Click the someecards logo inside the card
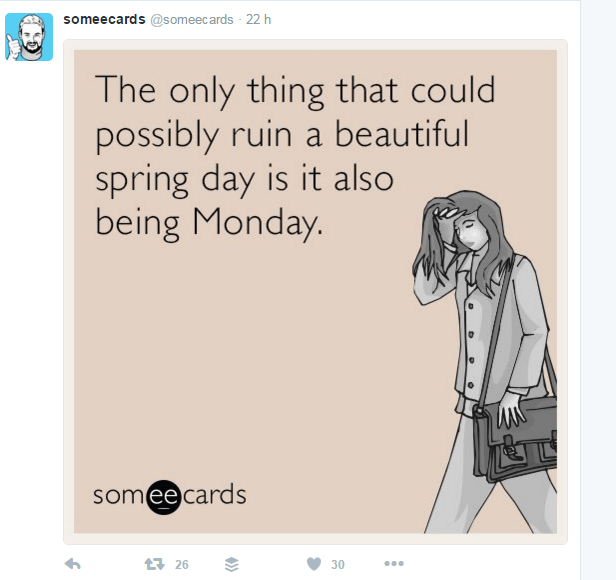The height and width of the screenshot is (580, 616). tap(170, 496)
